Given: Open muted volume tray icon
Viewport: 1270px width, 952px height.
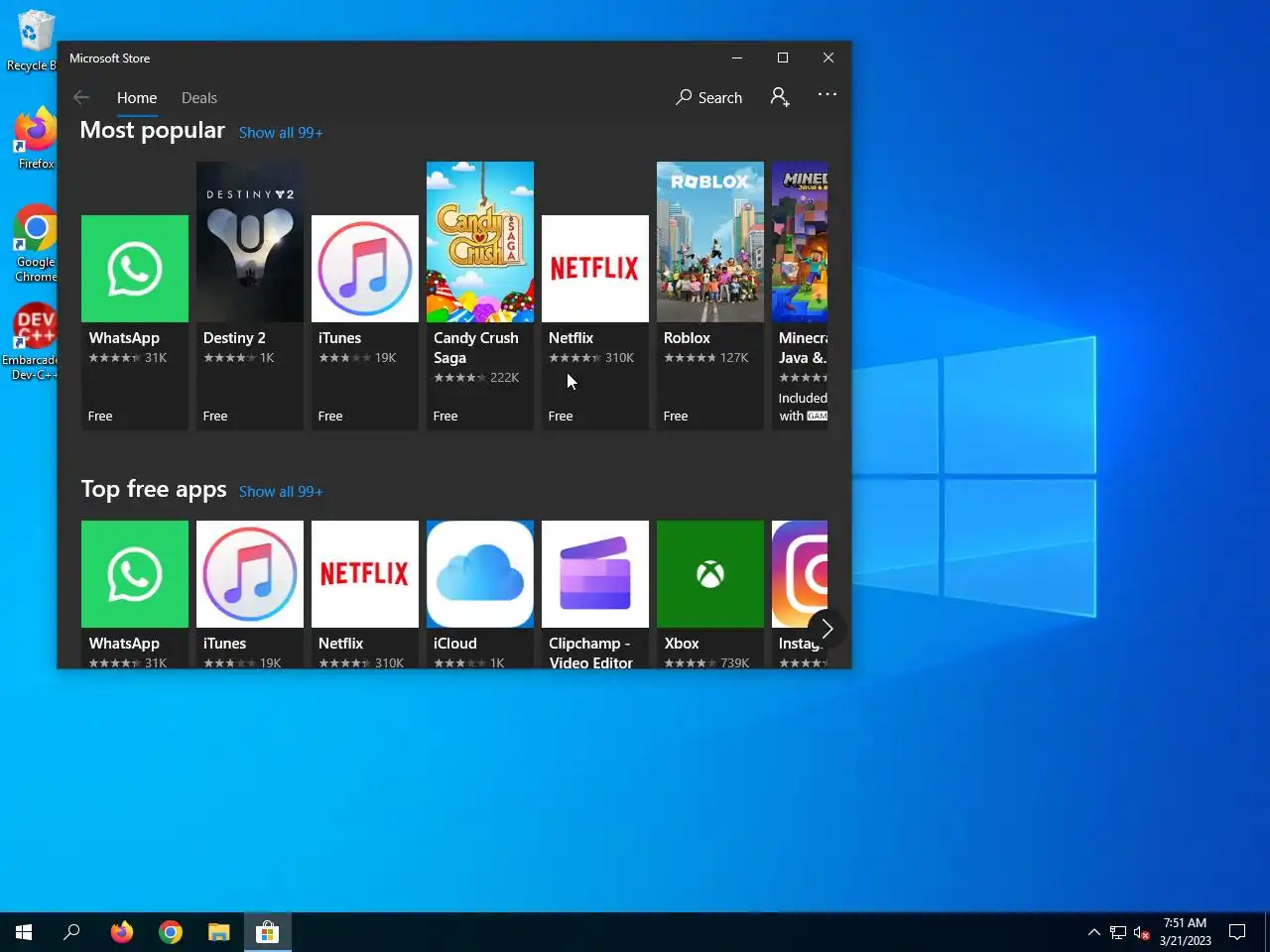Looking at the screenshot, I should (x=1141, y=932).
